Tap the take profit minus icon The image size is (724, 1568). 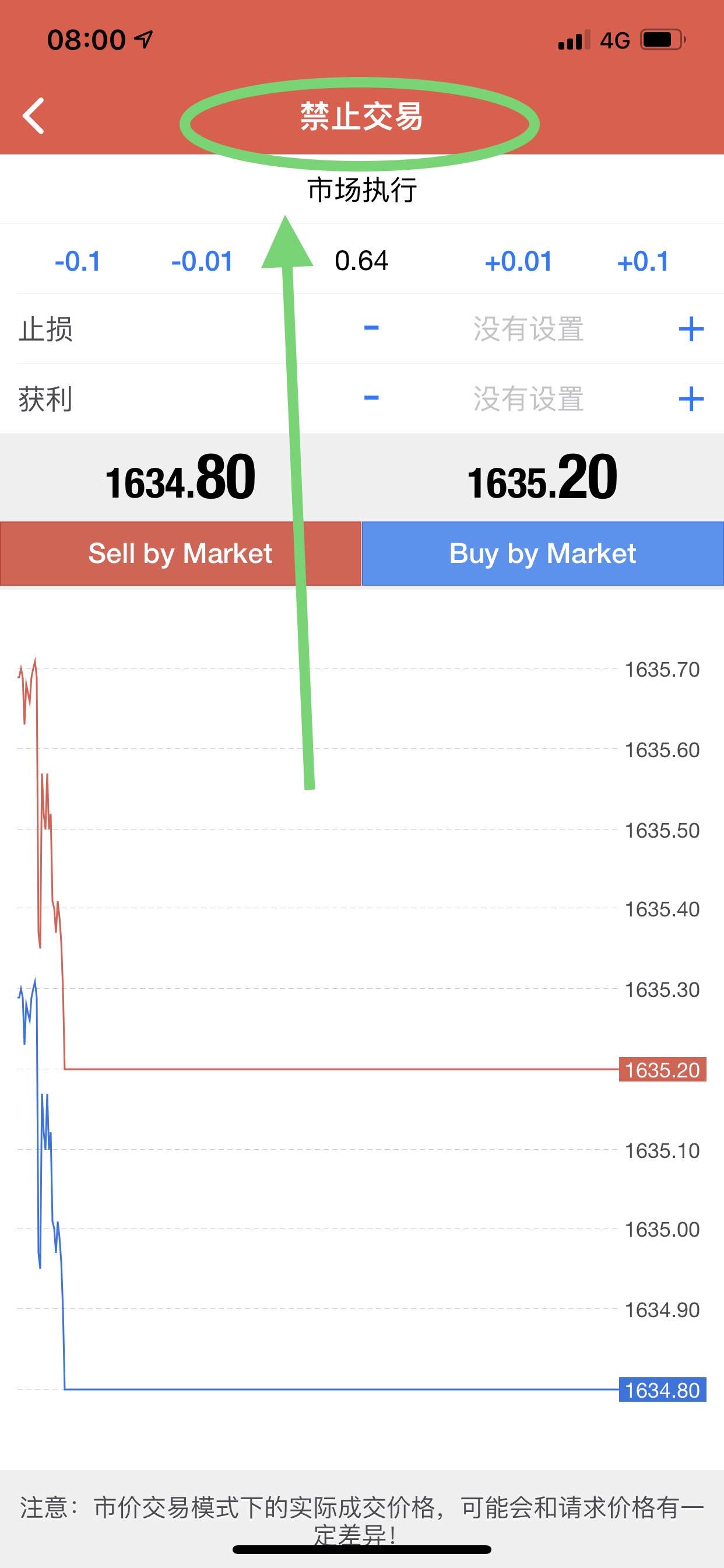click(x=371, y=398)
